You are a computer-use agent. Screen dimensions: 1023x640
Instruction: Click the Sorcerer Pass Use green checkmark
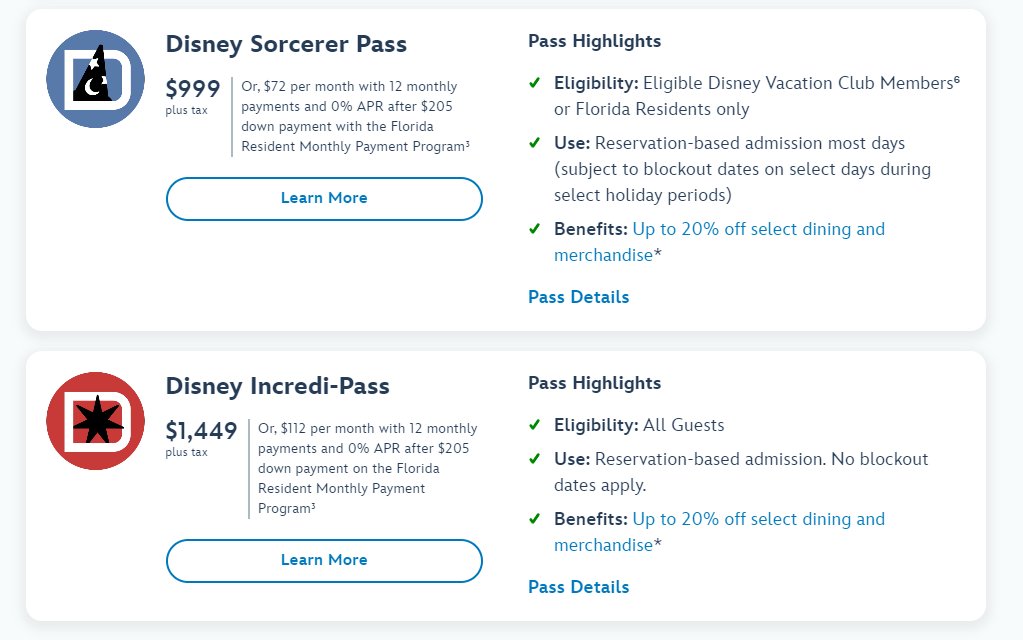tap(535, 144)
